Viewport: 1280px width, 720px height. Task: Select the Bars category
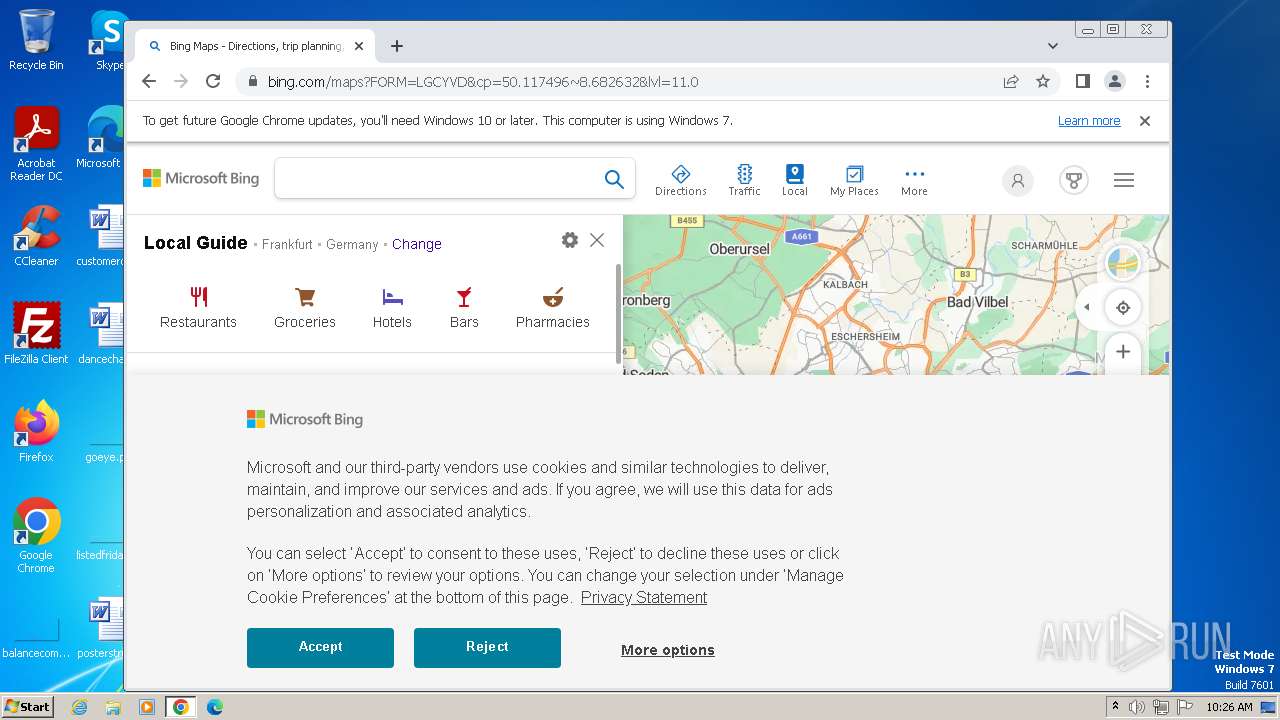pyautogui.click(x=464, y=307)
